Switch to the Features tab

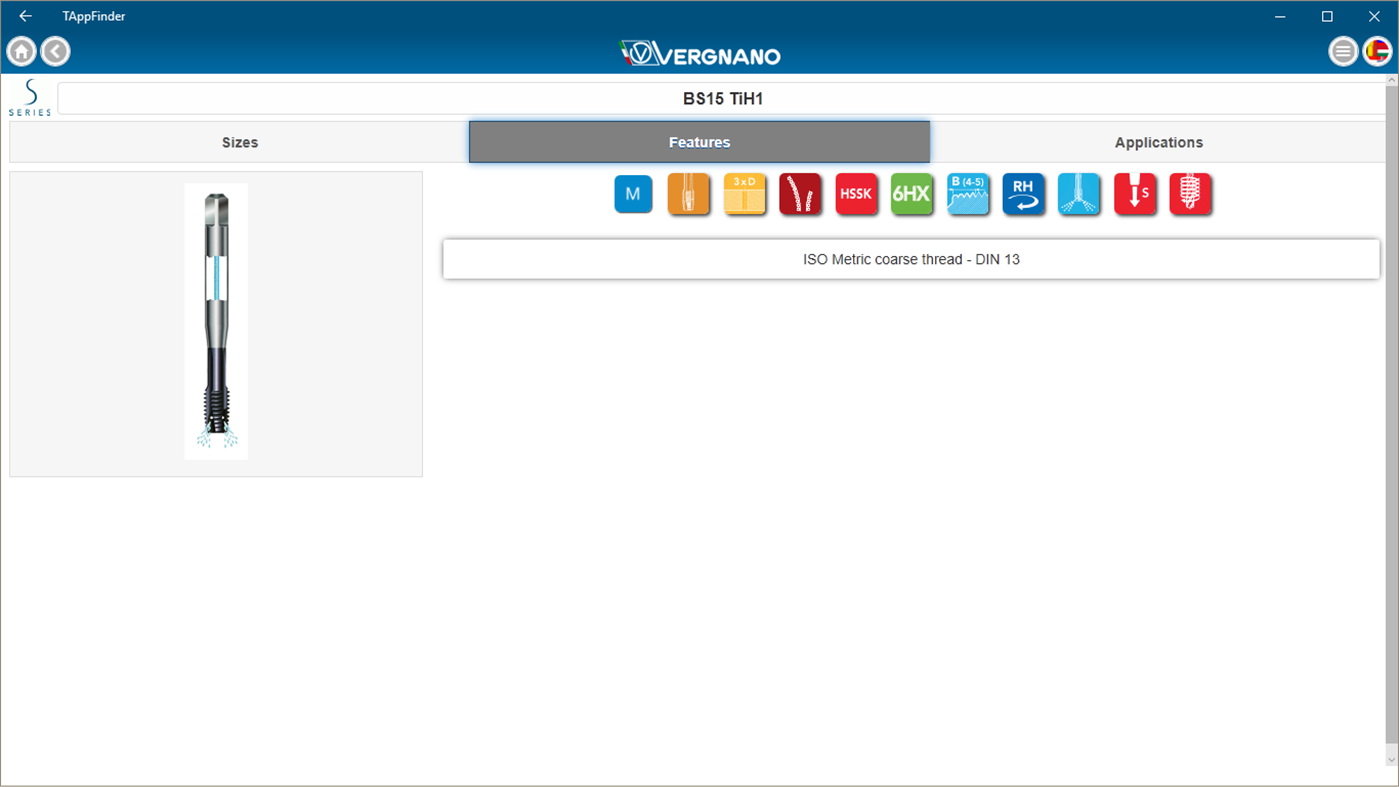pyautogui.click(x=700, y=142)
